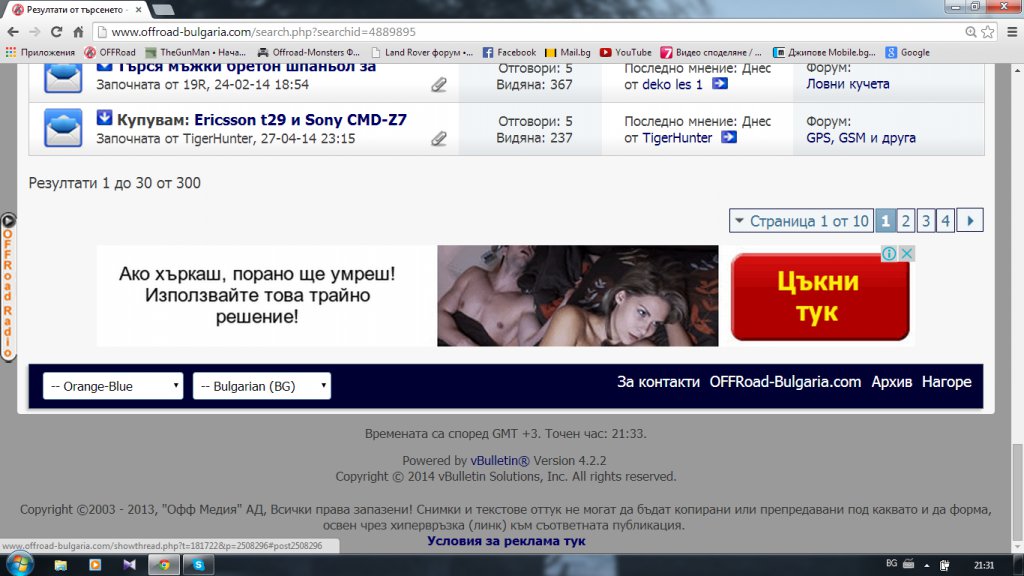1024x576 pixels.
Task: Bookmark this page with the star icon
Action: (x=986, y=32)
